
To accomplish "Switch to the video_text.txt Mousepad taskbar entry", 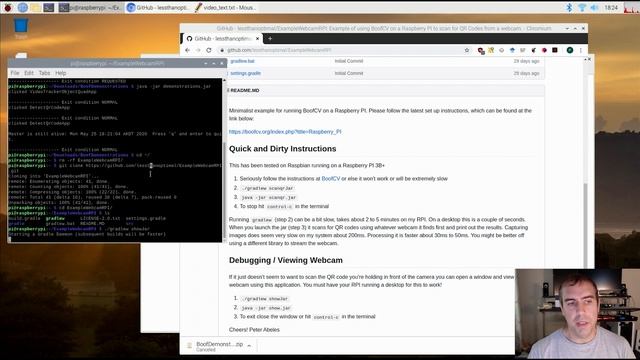I will click(225, 7).
